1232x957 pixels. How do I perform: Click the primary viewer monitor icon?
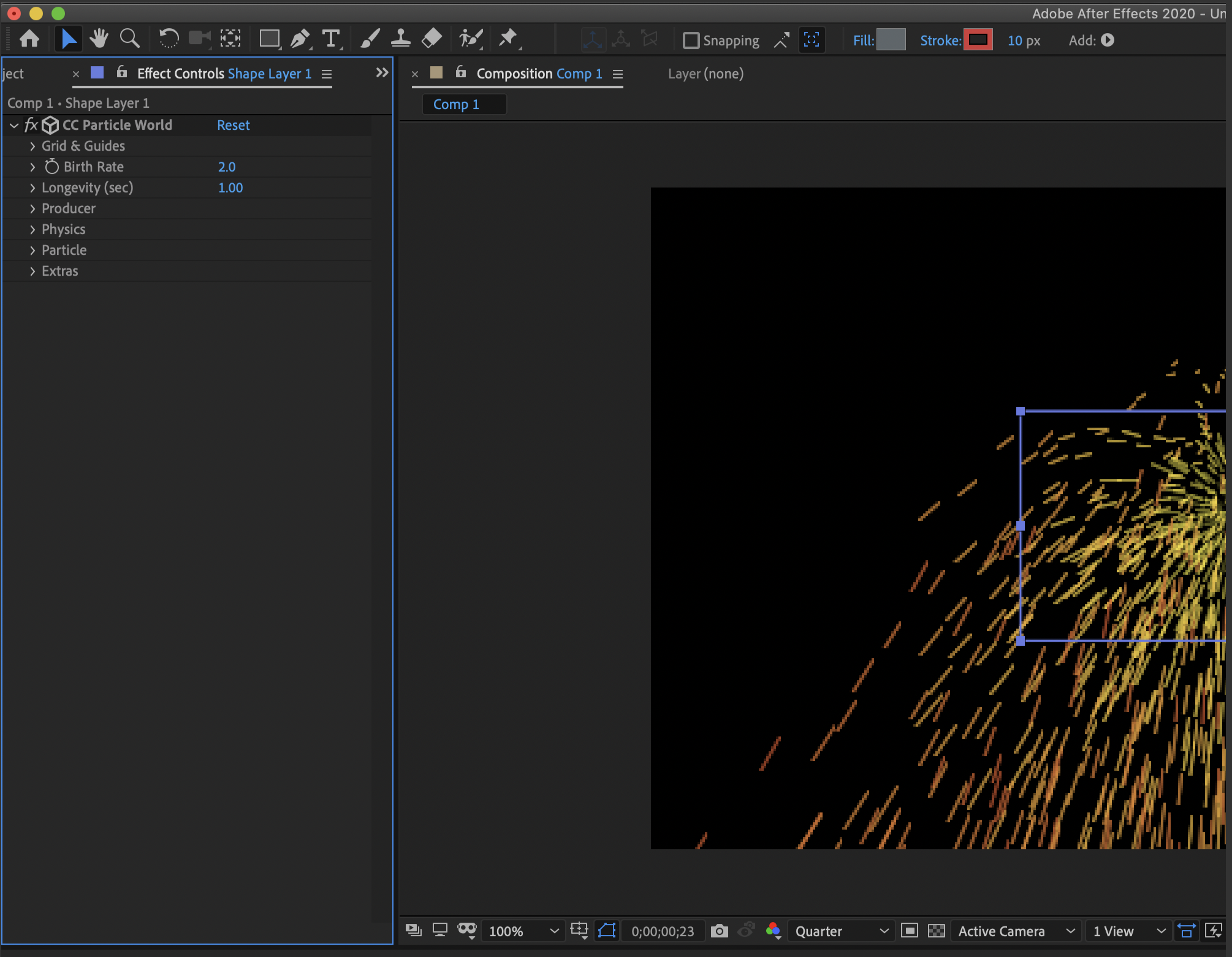coord(440,931)
